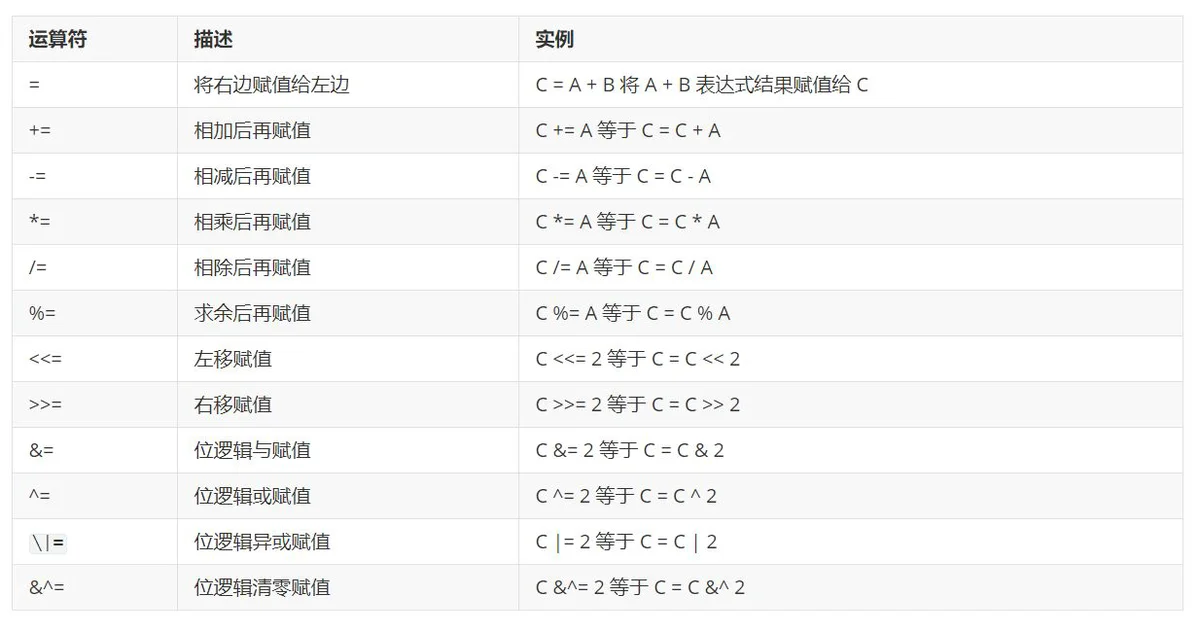Viewport: 1200px width, 631px height.
Task: Click the 实例 column header
Action: tap(554, 40)
